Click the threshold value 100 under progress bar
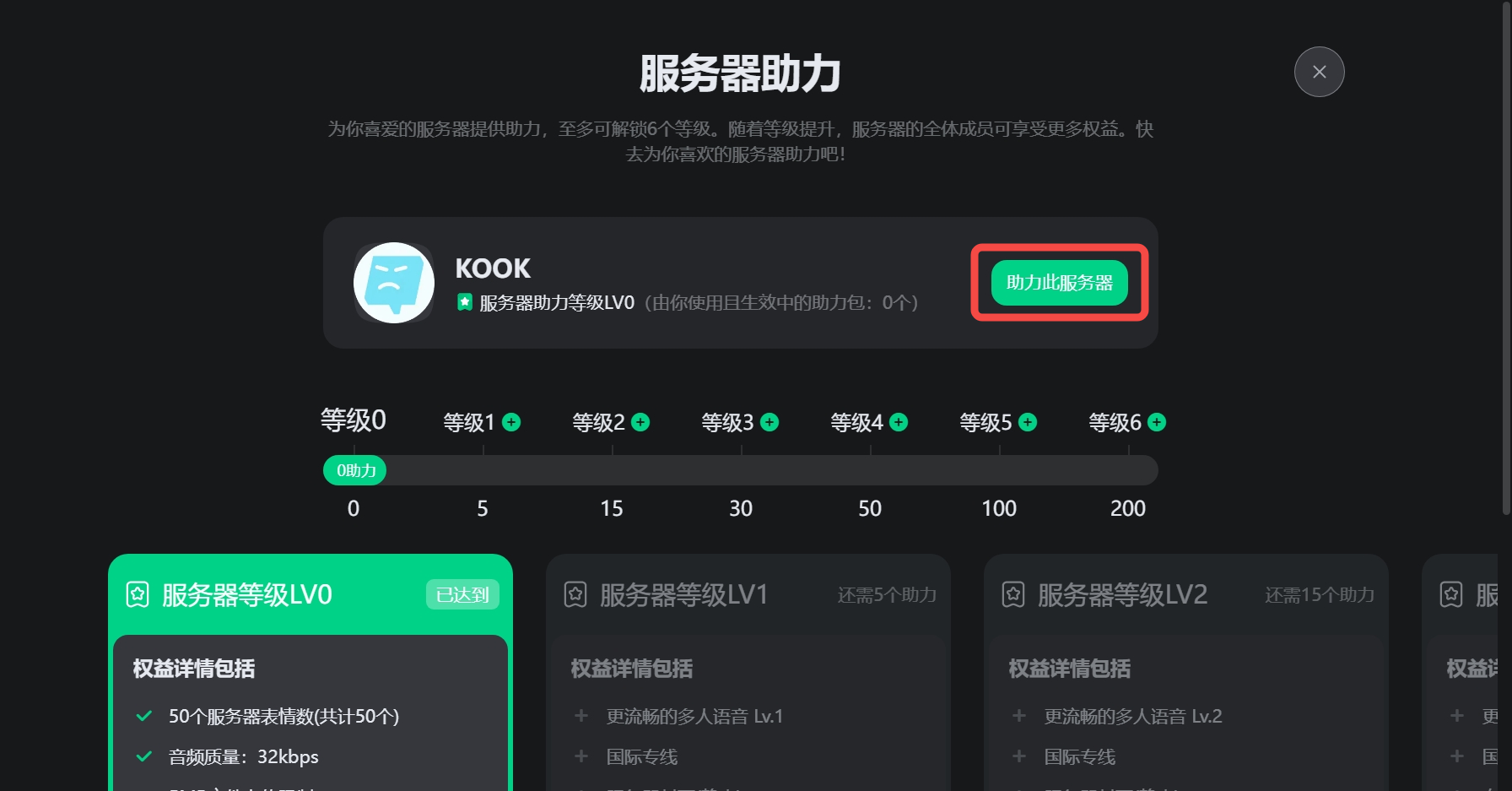Viewport: 1512px width, 791px height. coord(999,508)
